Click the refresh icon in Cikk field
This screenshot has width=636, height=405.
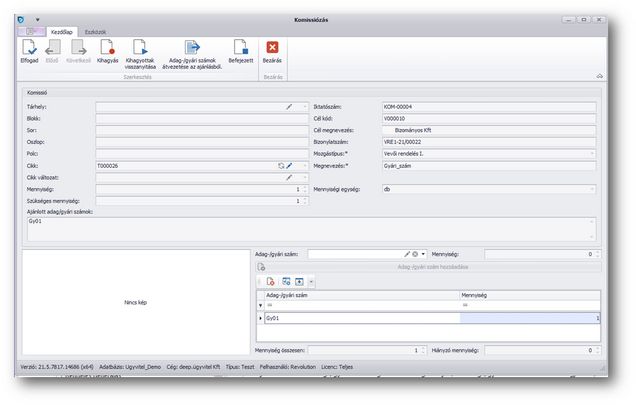[x=281, y=165]
